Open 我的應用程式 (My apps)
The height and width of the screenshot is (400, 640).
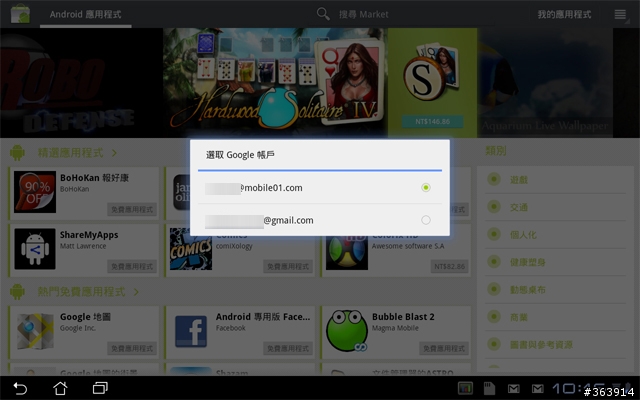[564, 14]
